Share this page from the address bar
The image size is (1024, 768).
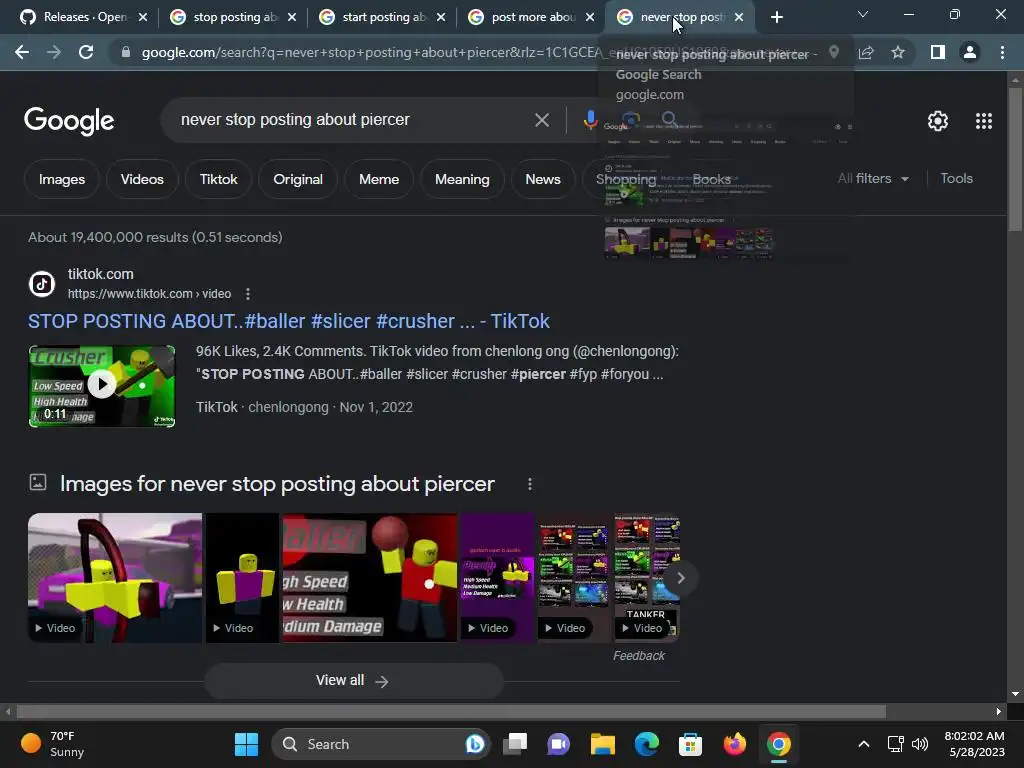point(866,52)
